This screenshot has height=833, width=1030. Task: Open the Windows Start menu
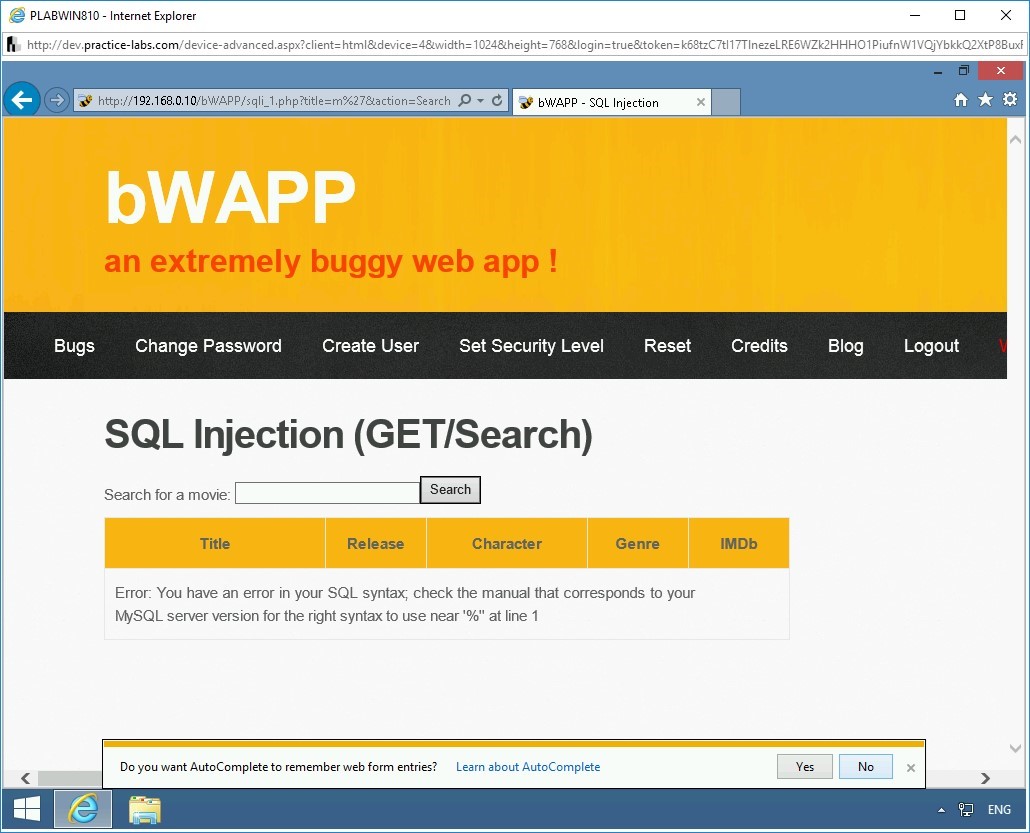point(27,809)
